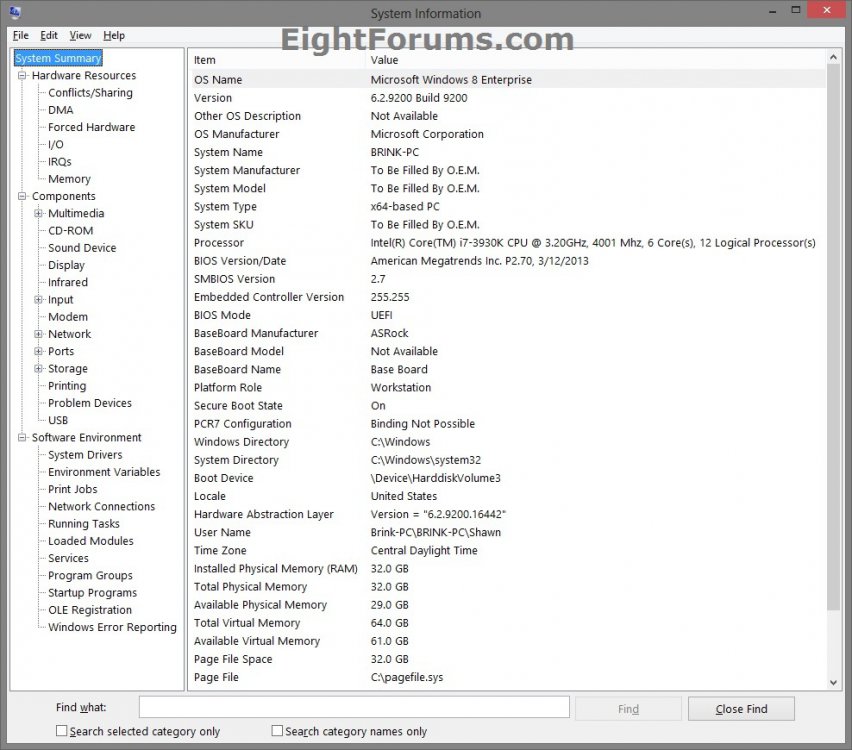Click the Item column header
The width and height of the screenshot is (852, 750).
point(278,60)
